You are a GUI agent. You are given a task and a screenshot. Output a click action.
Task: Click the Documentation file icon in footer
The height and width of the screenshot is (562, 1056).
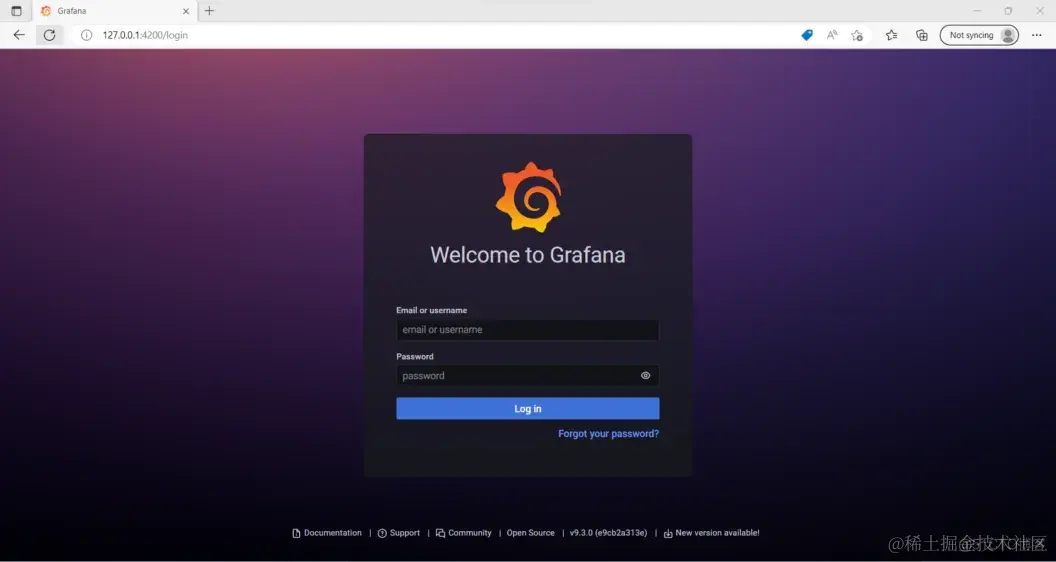[x=296, y=533]
